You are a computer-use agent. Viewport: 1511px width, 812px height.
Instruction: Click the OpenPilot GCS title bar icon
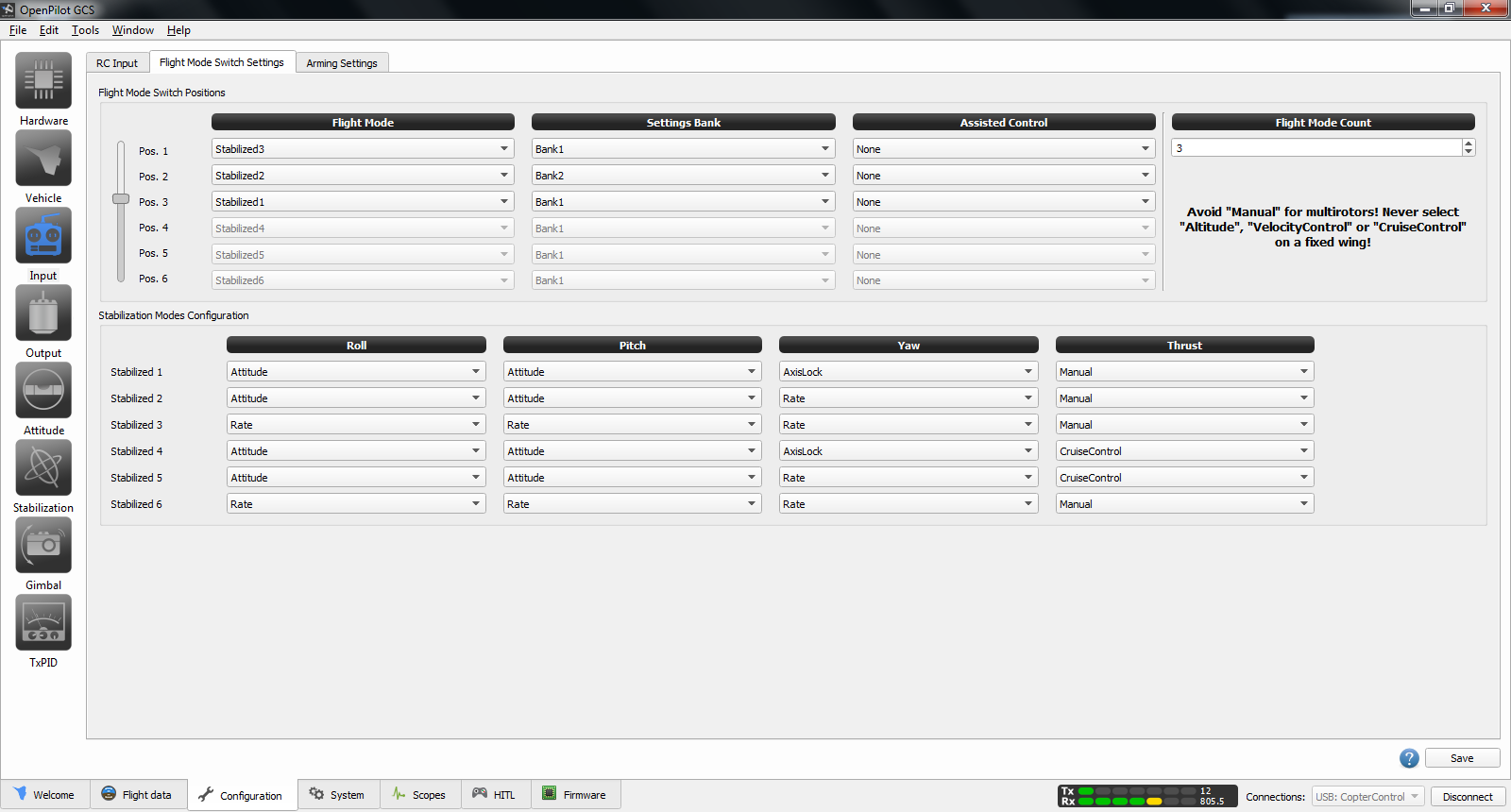click(x=8, y=9)
